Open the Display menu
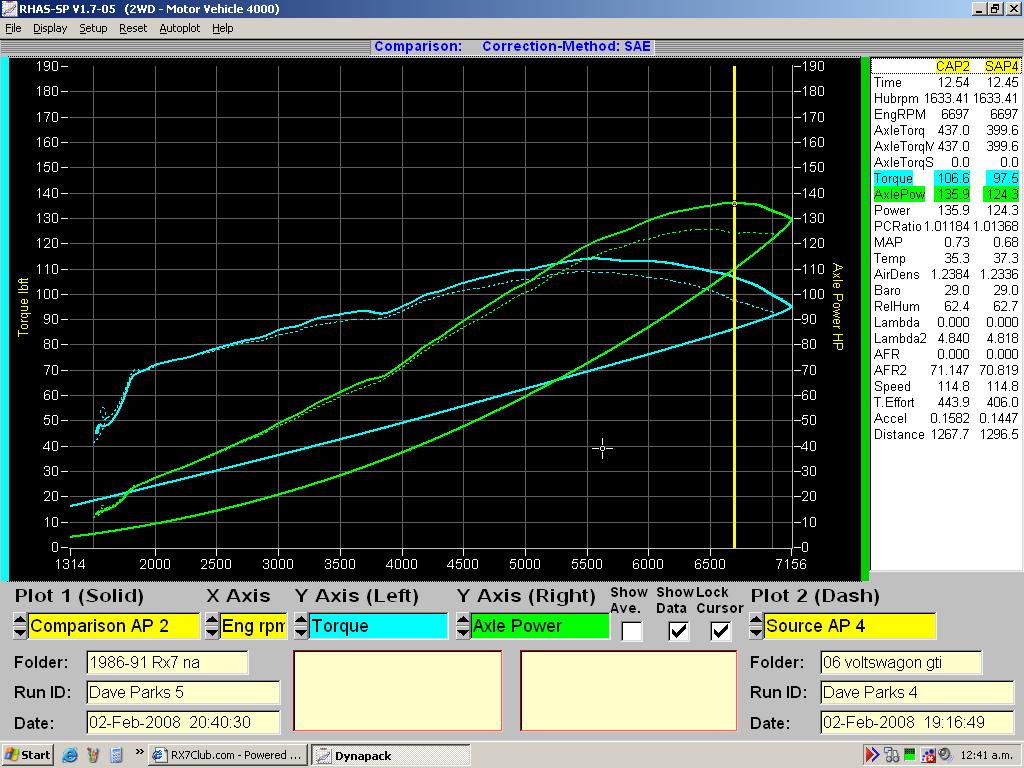The width and height of the screenshot is (1024, 768). (50, 28)
